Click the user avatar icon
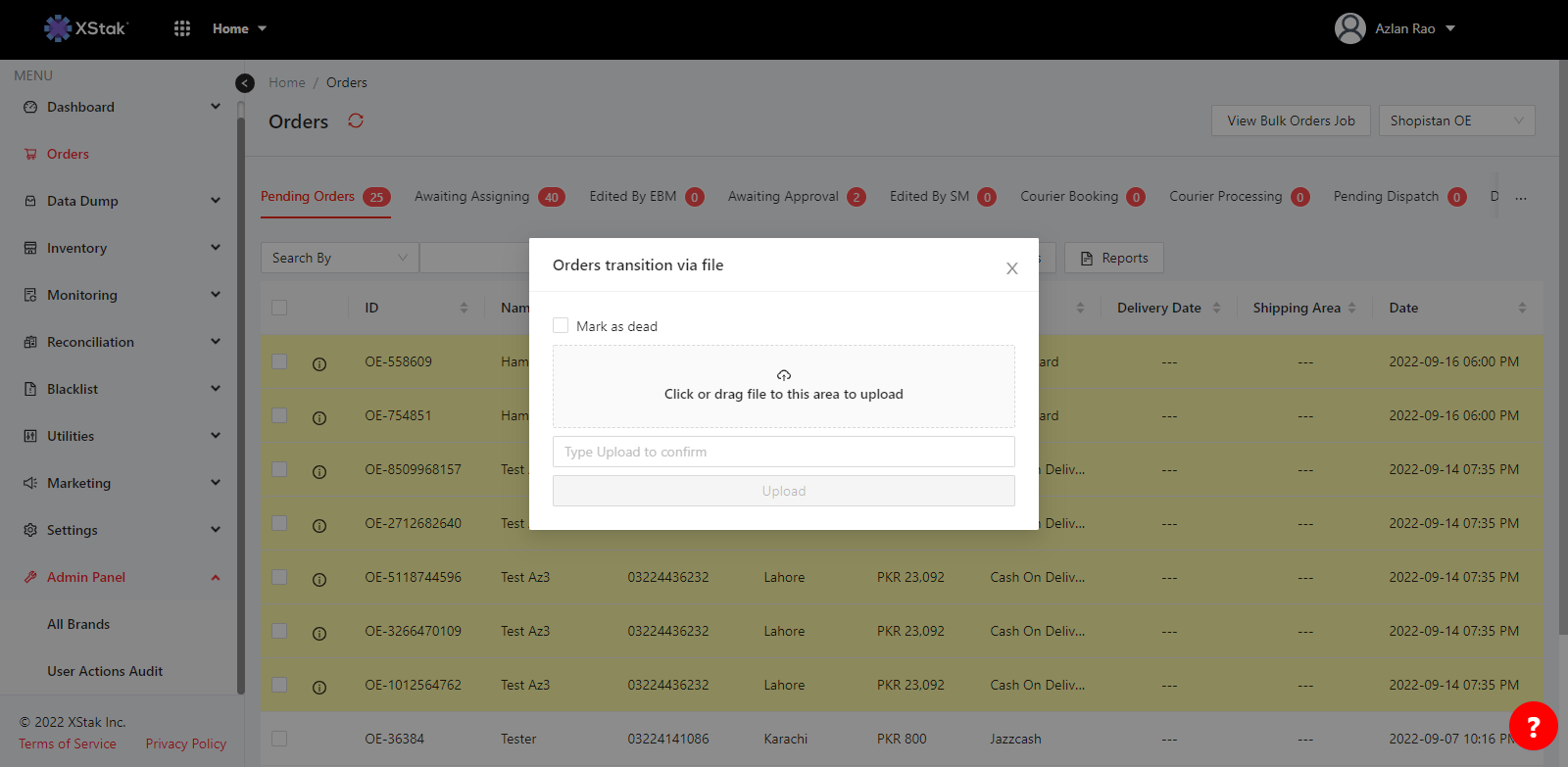This screenshot has height=767, width=1568. pos(1349,28)
